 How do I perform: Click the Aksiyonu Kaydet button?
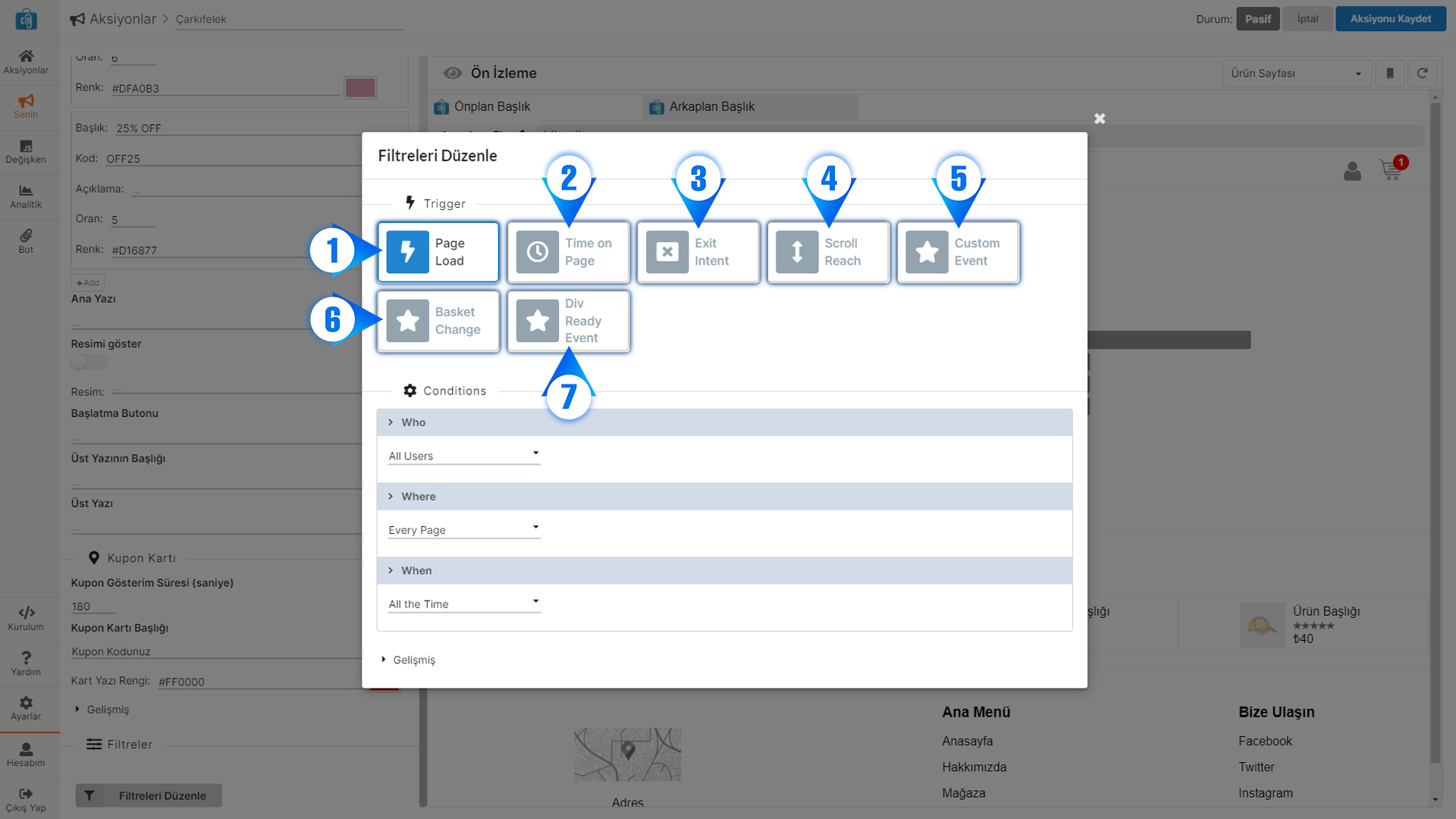tap(1390, 19)
